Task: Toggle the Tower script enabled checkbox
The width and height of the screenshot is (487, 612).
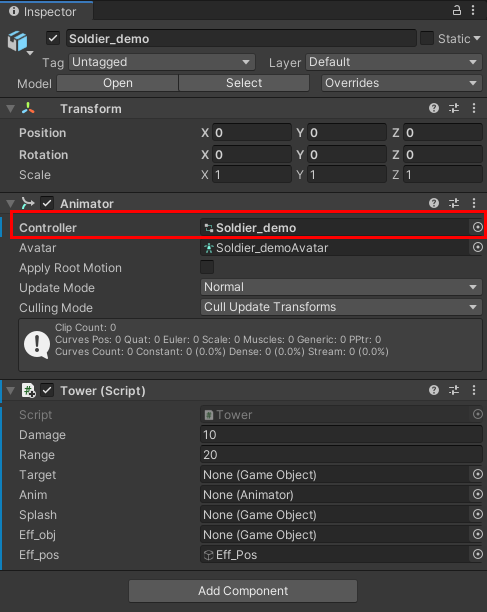Action: click(47, 390)
